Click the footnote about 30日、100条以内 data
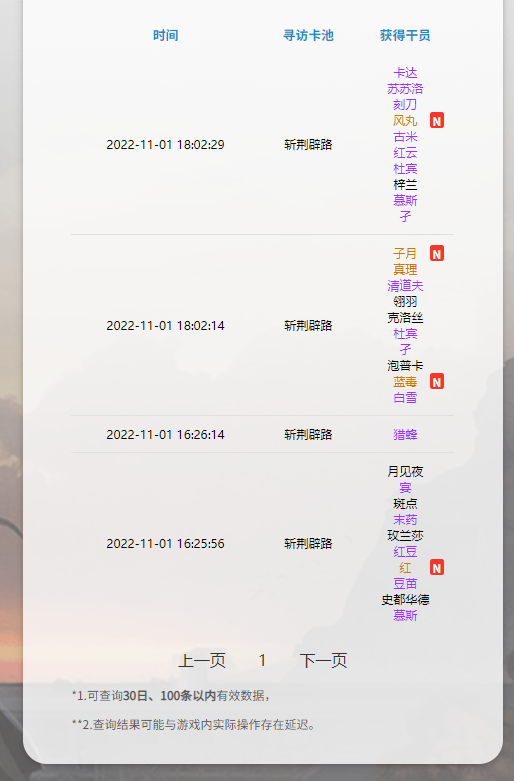The image size is (514, 781). 171,696
